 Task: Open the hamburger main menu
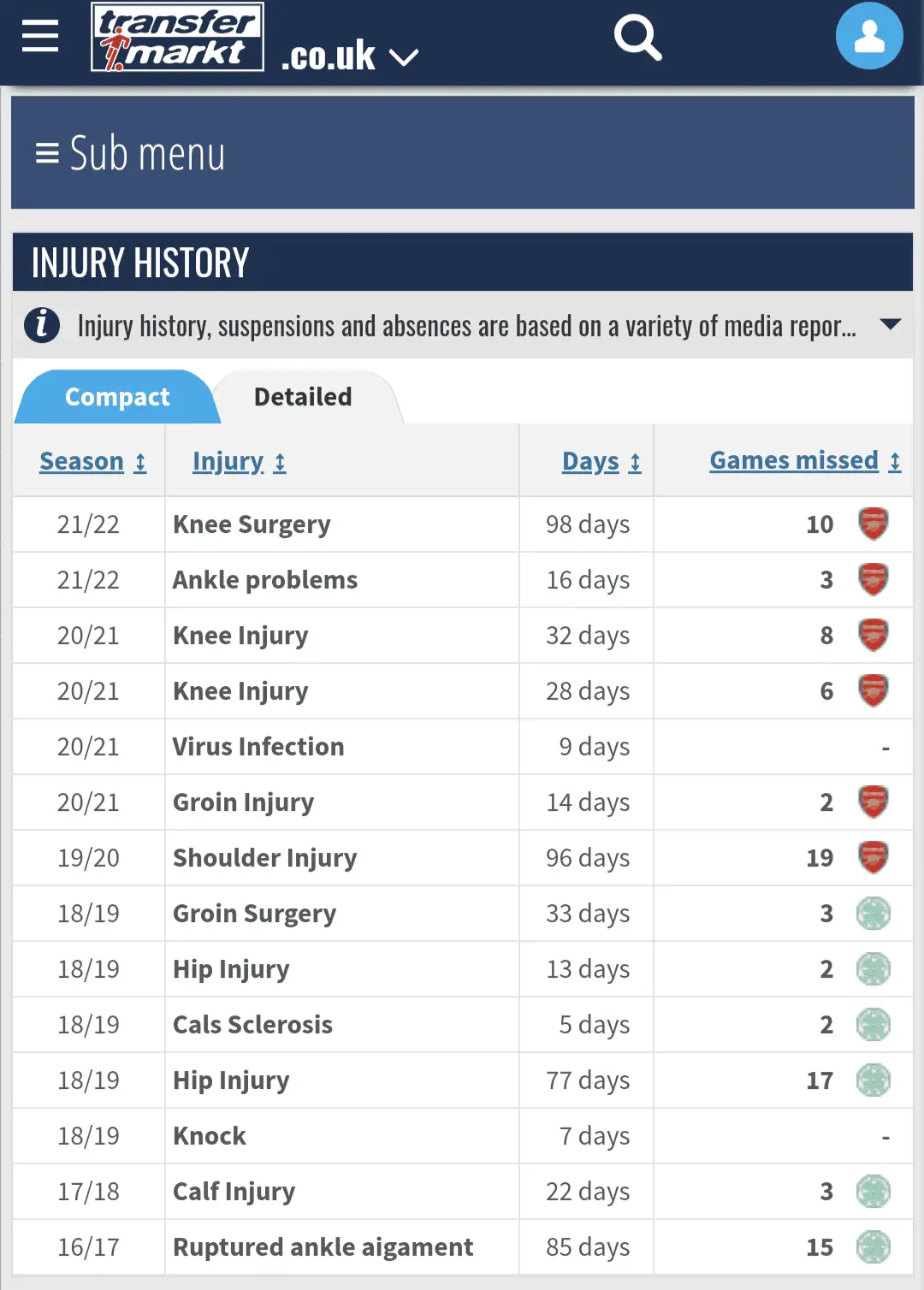point(39,36)
